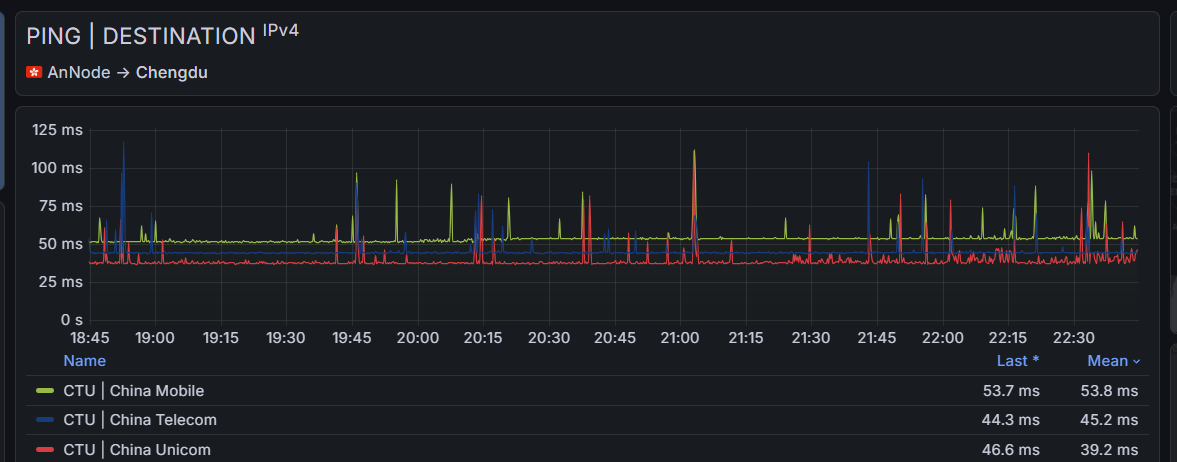This screenshot has width=1177, height=462.
Task: Open the blue China Telecom color swatch
Action: (x=45, y=420)
